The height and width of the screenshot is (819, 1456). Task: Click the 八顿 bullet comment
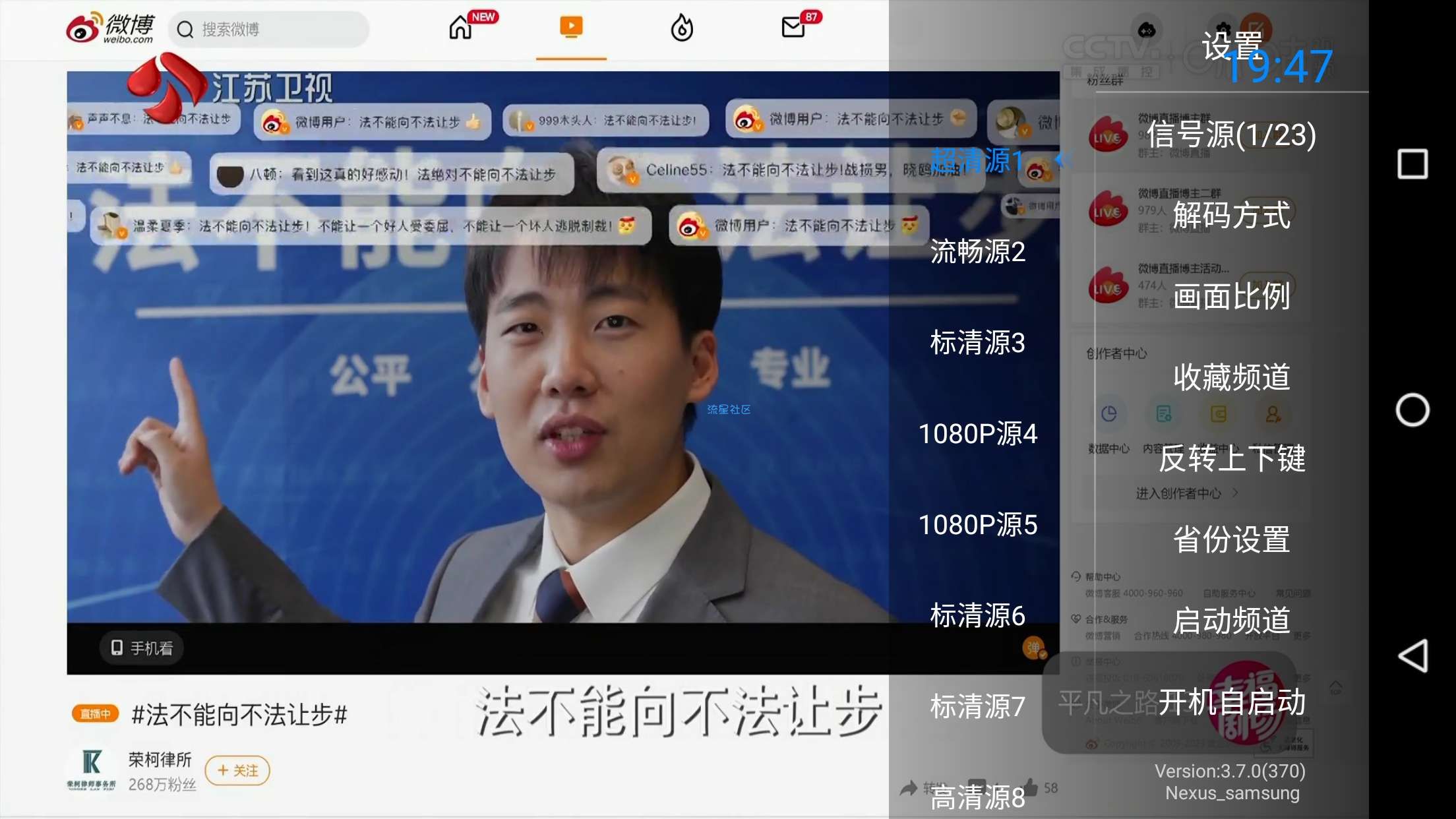point(392,174)
